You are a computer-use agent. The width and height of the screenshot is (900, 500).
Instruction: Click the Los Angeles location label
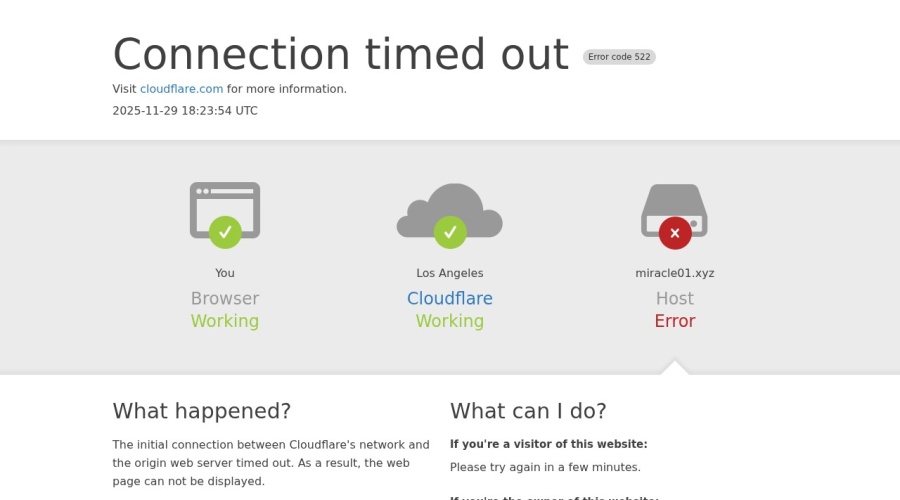pyautogui.click(x=450, y=273)
